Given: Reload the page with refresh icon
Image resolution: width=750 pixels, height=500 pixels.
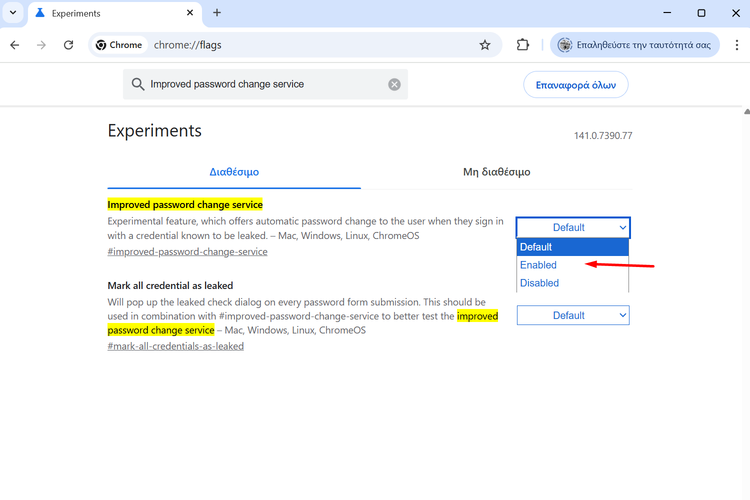Looking at the screenshot, I should (68, 45).
